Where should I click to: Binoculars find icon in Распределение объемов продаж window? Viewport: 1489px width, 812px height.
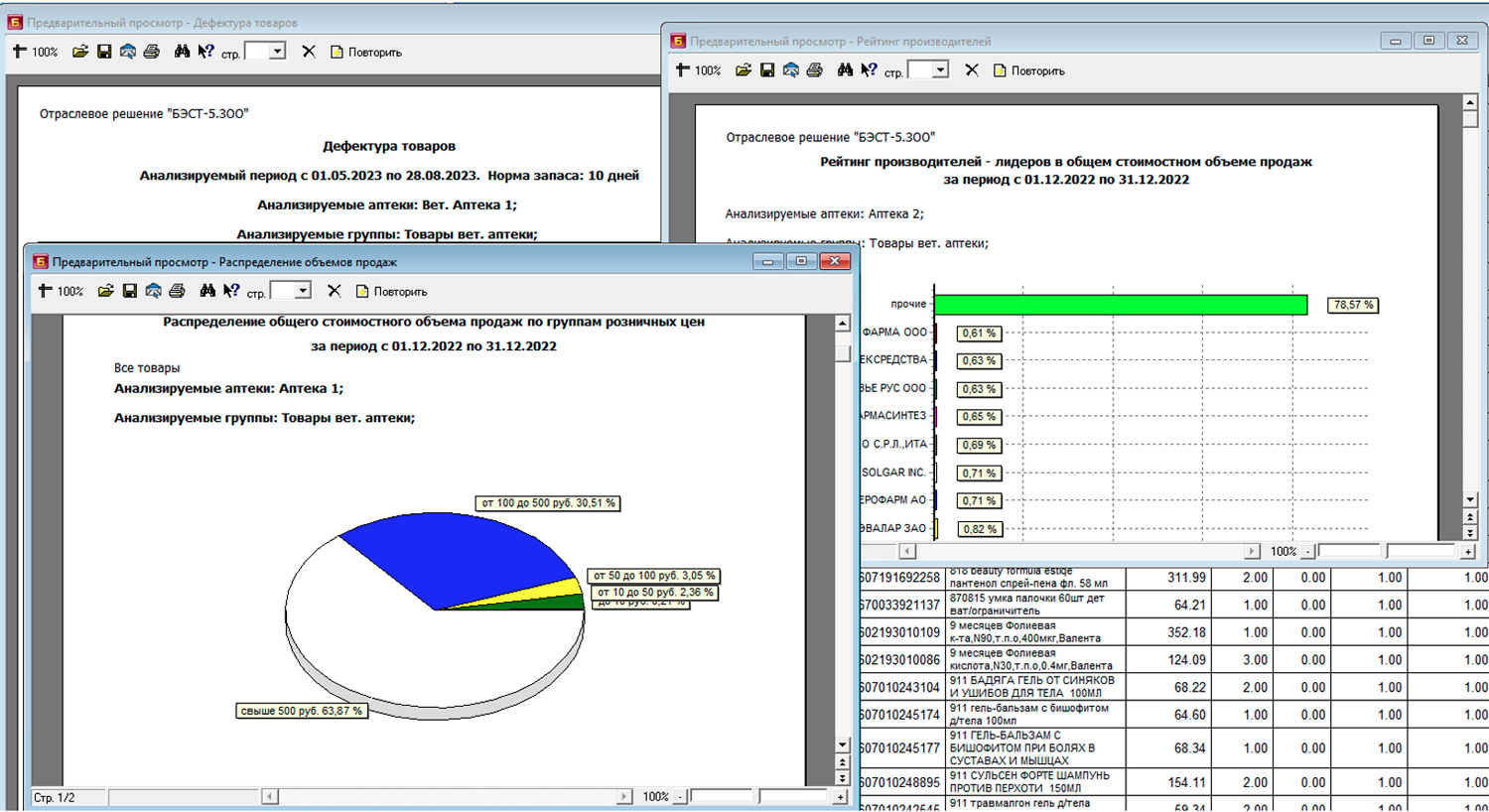(207, 291)
